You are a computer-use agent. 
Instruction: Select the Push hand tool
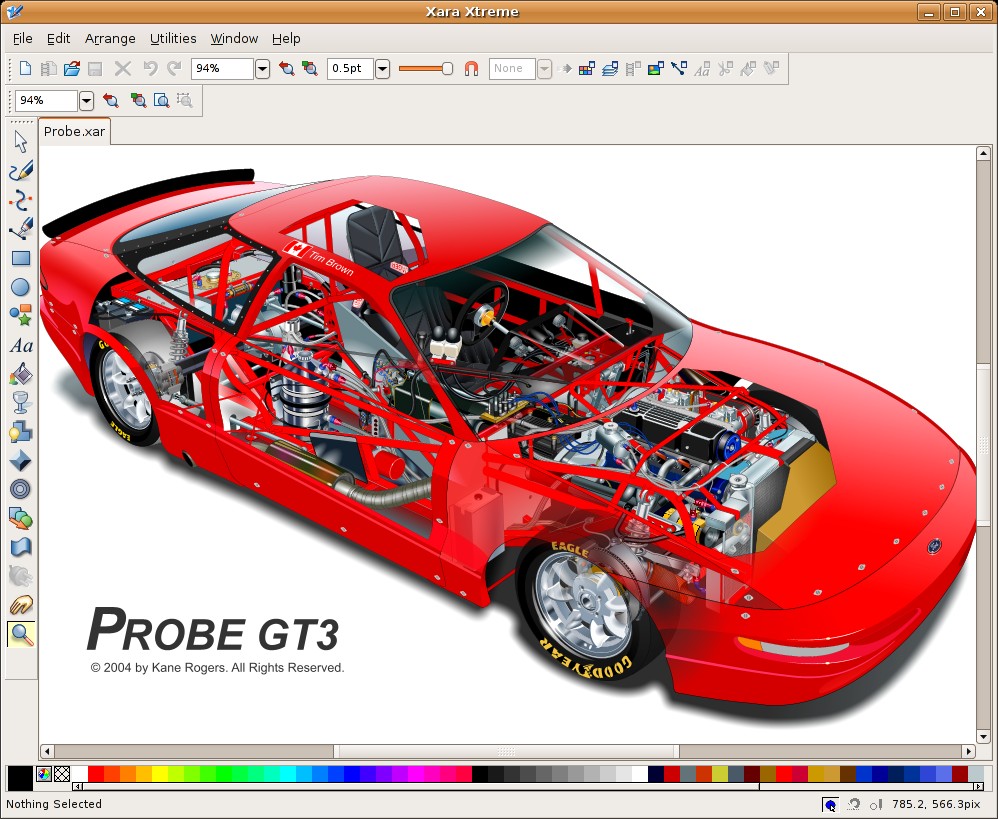pyautogui.click(x=20, y=605)
